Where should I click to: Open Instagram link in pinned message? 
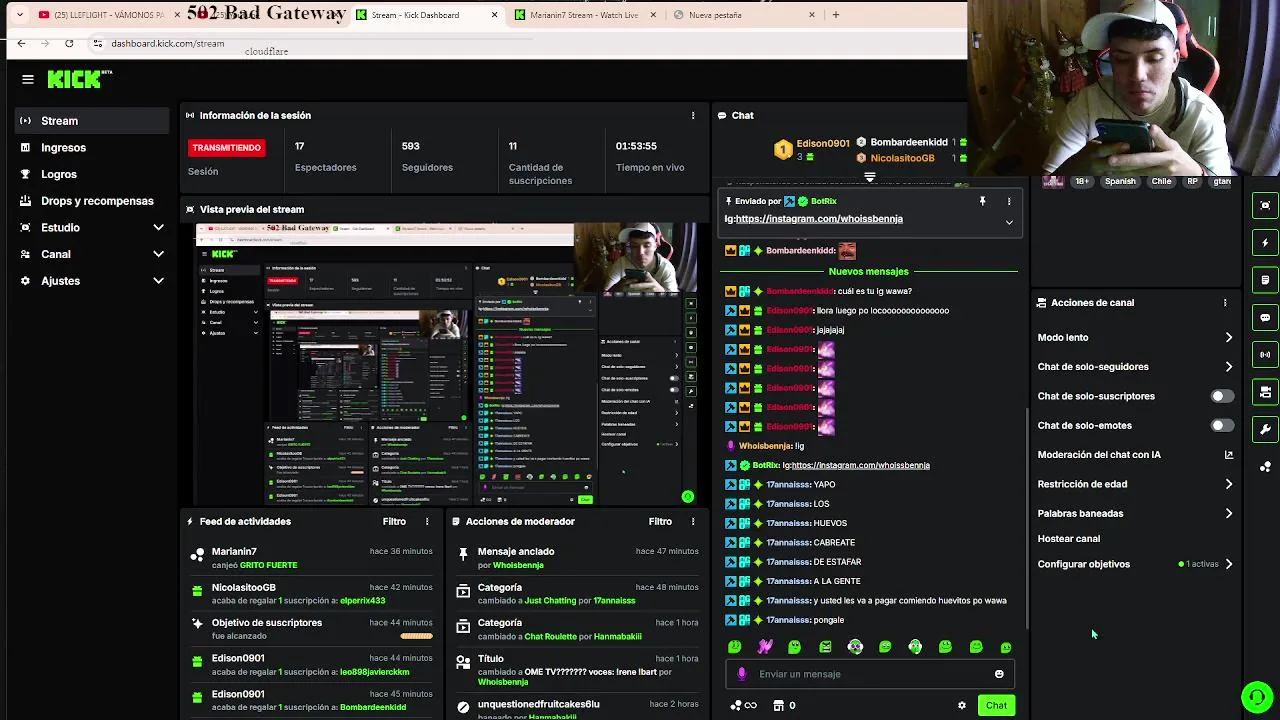pyautogui.click(x=819, y=219)
